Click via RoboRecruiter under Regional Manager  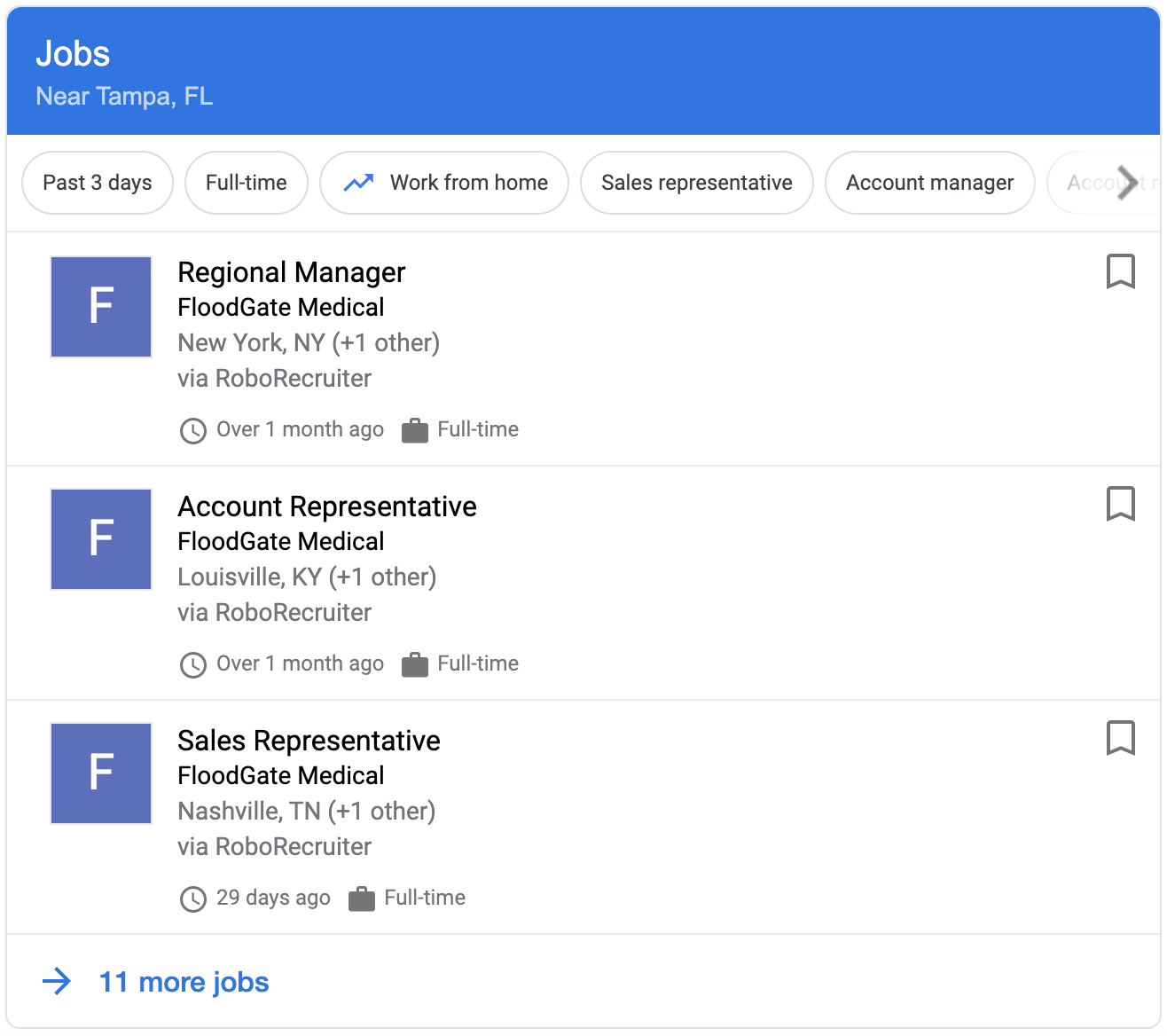(x=275, y=378)
